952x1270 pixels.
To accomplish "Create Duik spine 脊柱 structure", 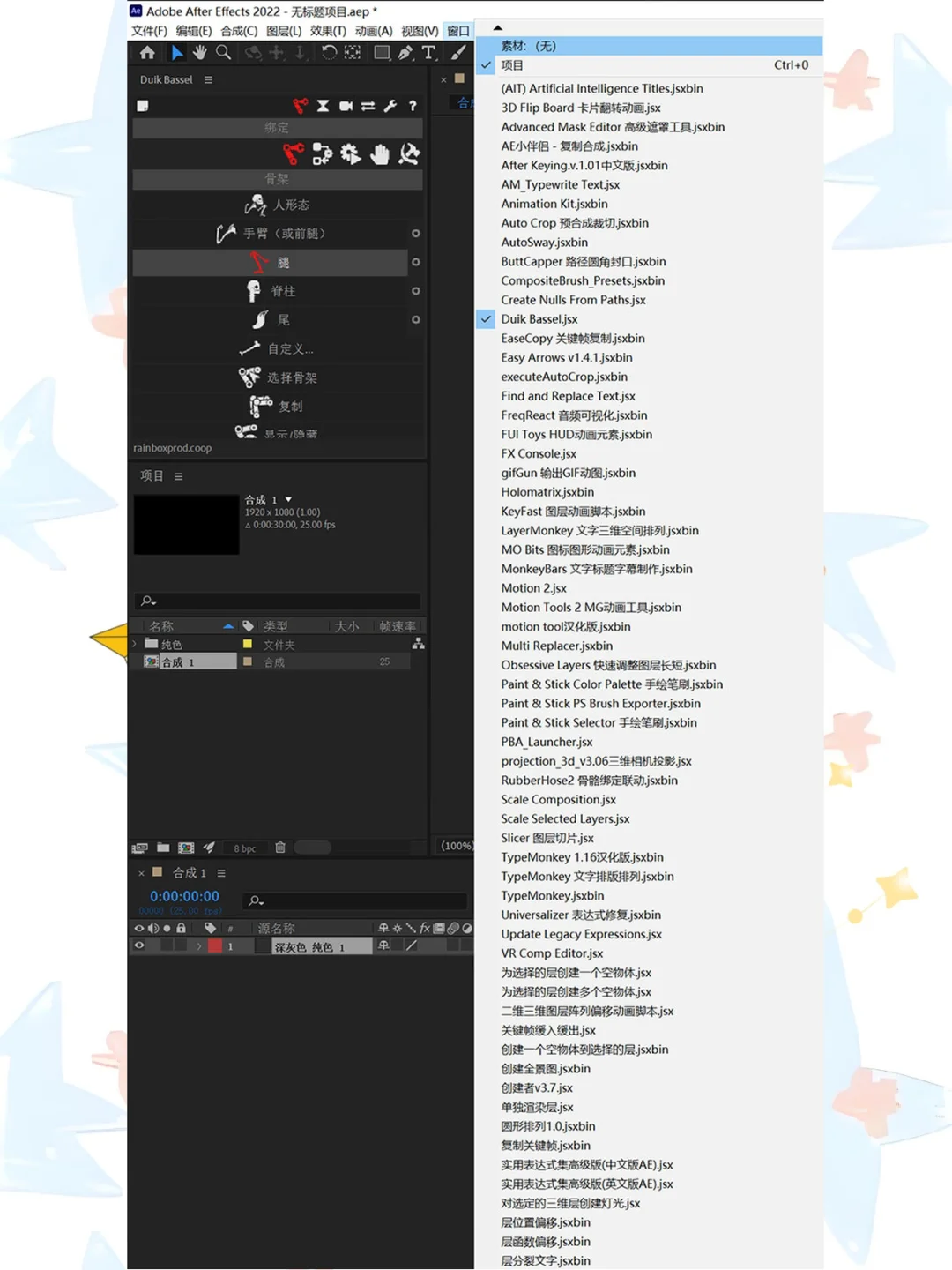I will (270, 291).
